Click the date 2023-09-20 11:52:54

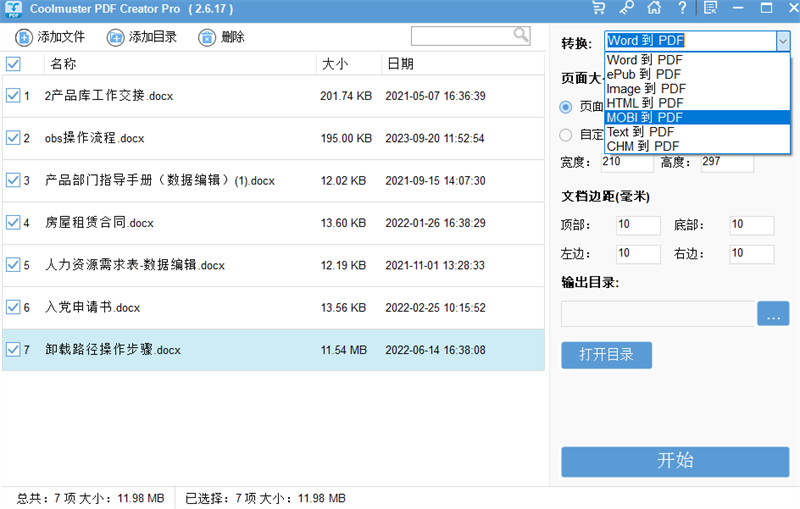(x=435, y=138)
